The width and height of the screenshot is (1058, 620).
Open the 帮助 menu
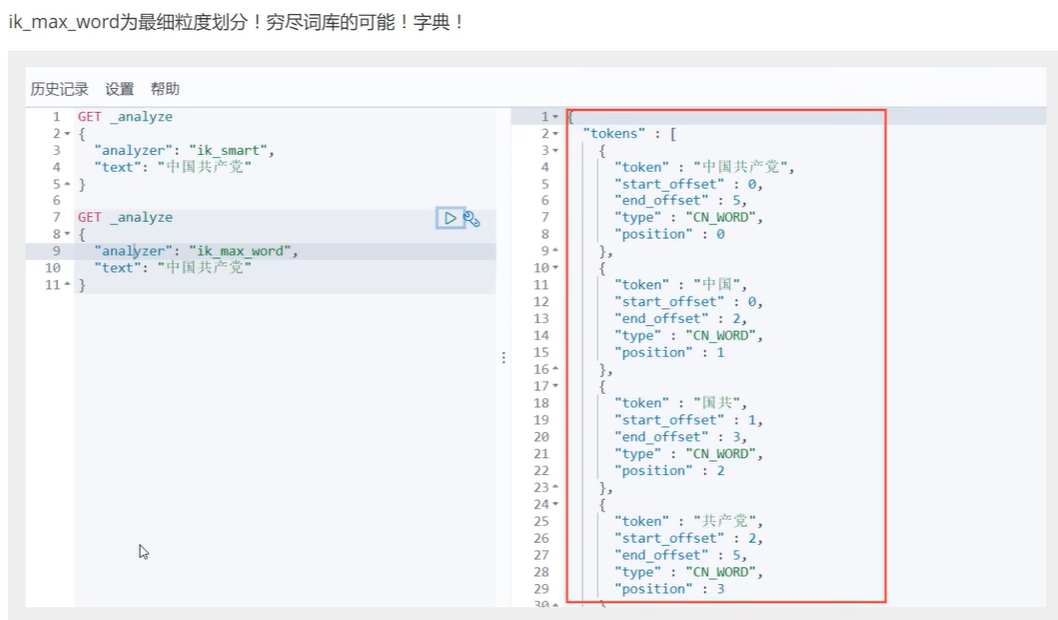165,89
